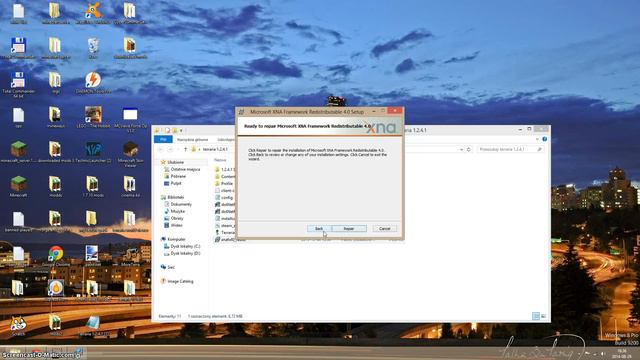640x360 pixels.
Task: Launch DAEMON Tools desktop shortcut
Action: tap(93, 82)
